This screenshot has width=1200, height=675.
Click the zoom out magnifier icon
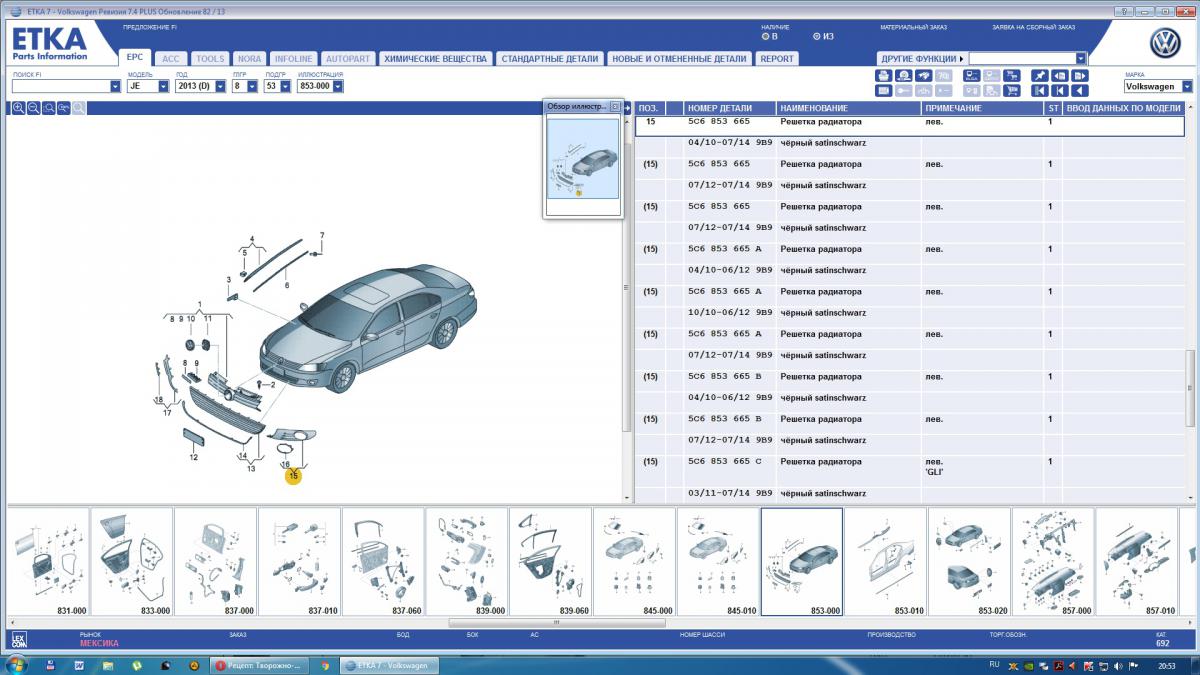click(x=33, y=107)
